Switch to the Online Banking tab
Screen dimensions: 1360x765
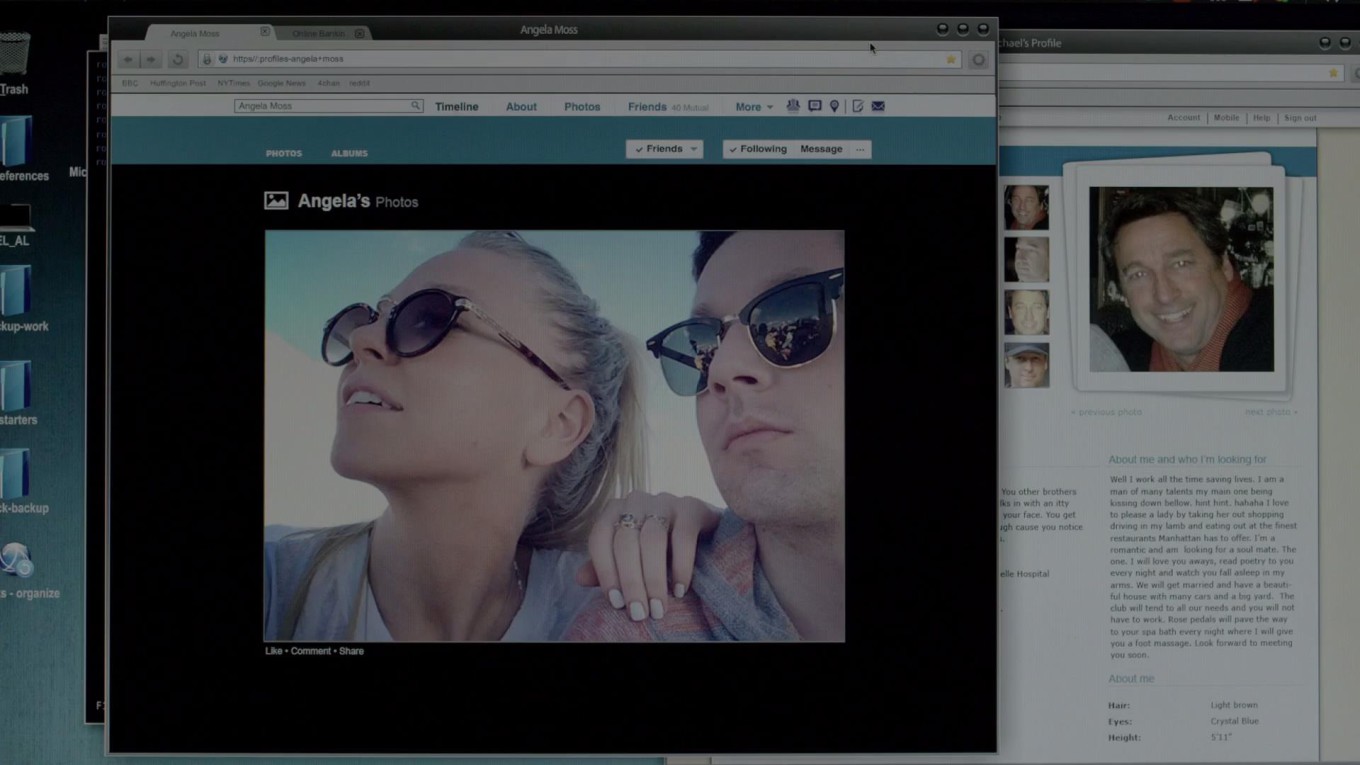click(320, 33)
